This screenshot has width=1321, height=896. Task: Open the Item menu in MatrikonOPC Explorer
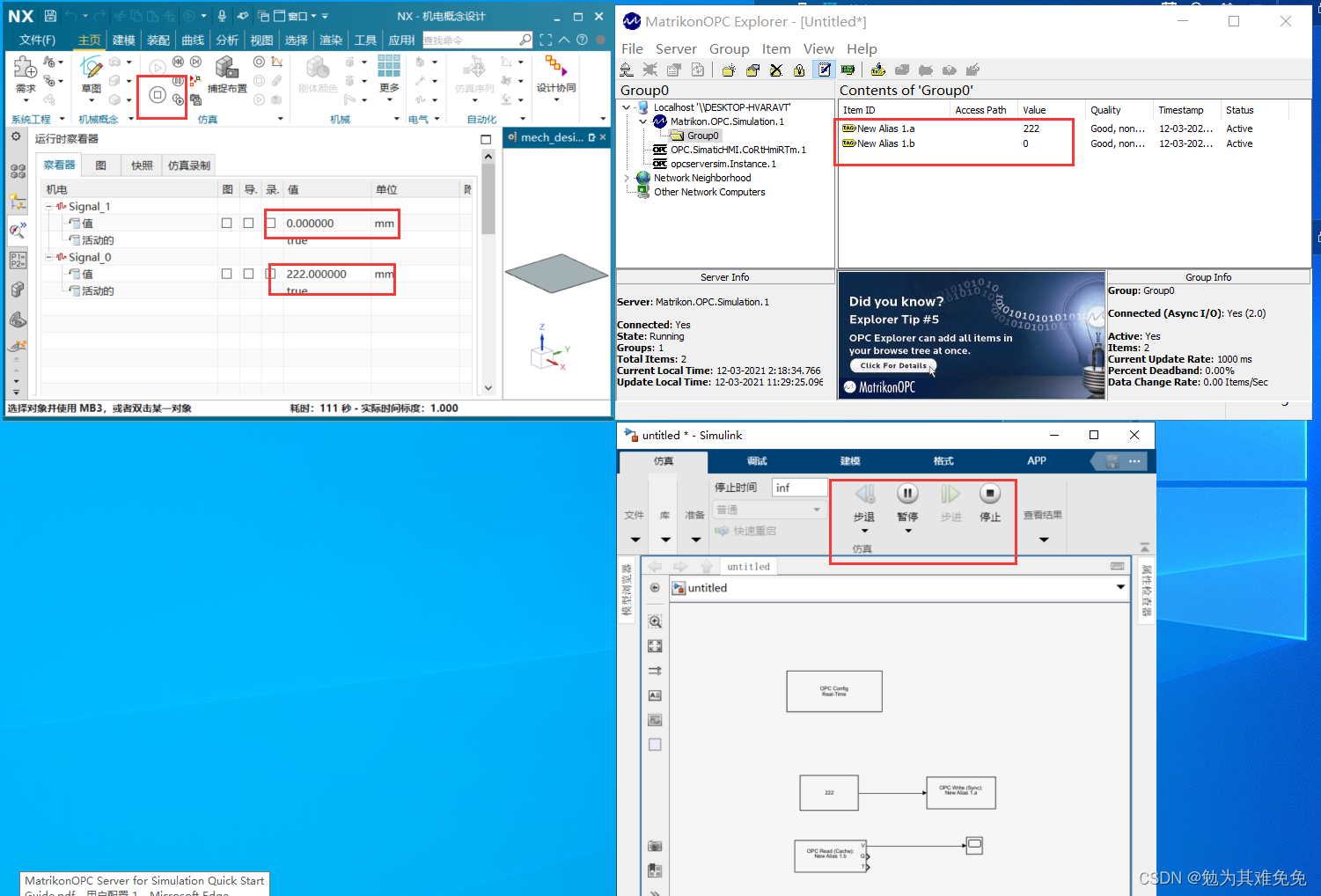776,49
